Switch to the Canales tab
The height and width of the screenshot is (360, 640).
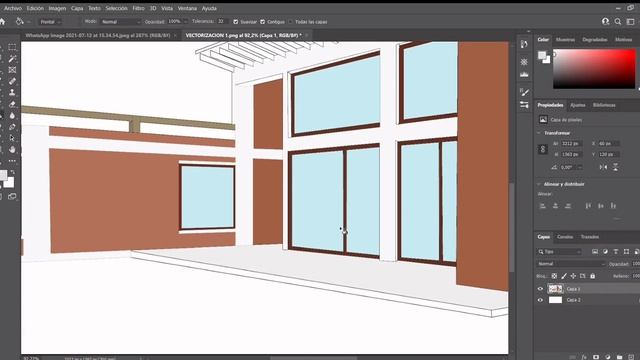[x=565, y=237]
